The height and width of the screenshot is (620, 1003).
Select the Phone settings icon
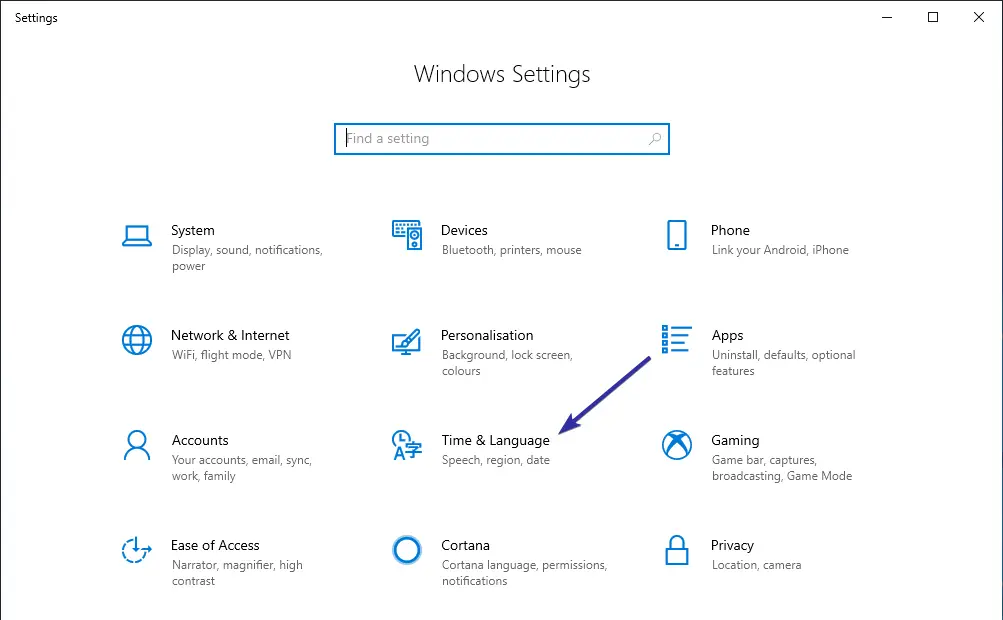[677, 236]
